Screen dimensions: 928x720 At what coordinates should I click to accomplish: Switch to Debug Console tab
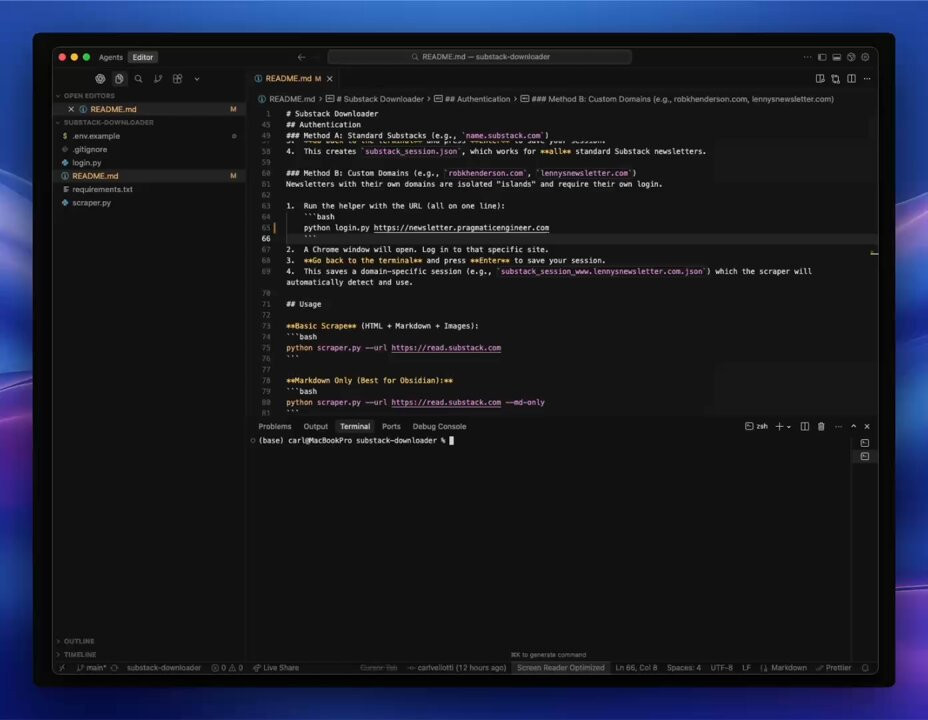click(x=439, y=427)
